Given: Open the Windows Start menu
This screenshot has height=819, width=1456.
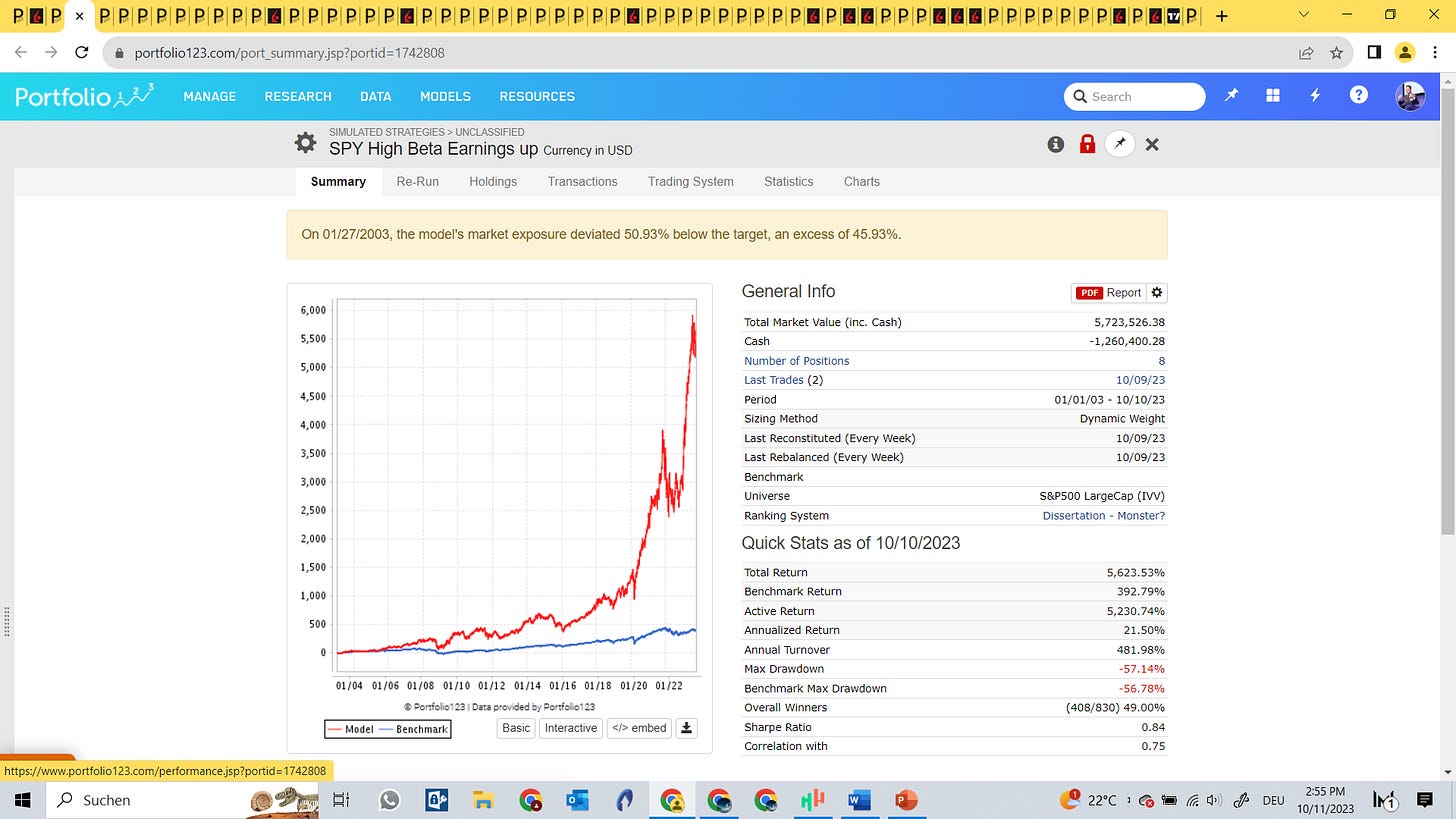Looking at the screenshot, I should pyautogui.click(x=21, y=800).
